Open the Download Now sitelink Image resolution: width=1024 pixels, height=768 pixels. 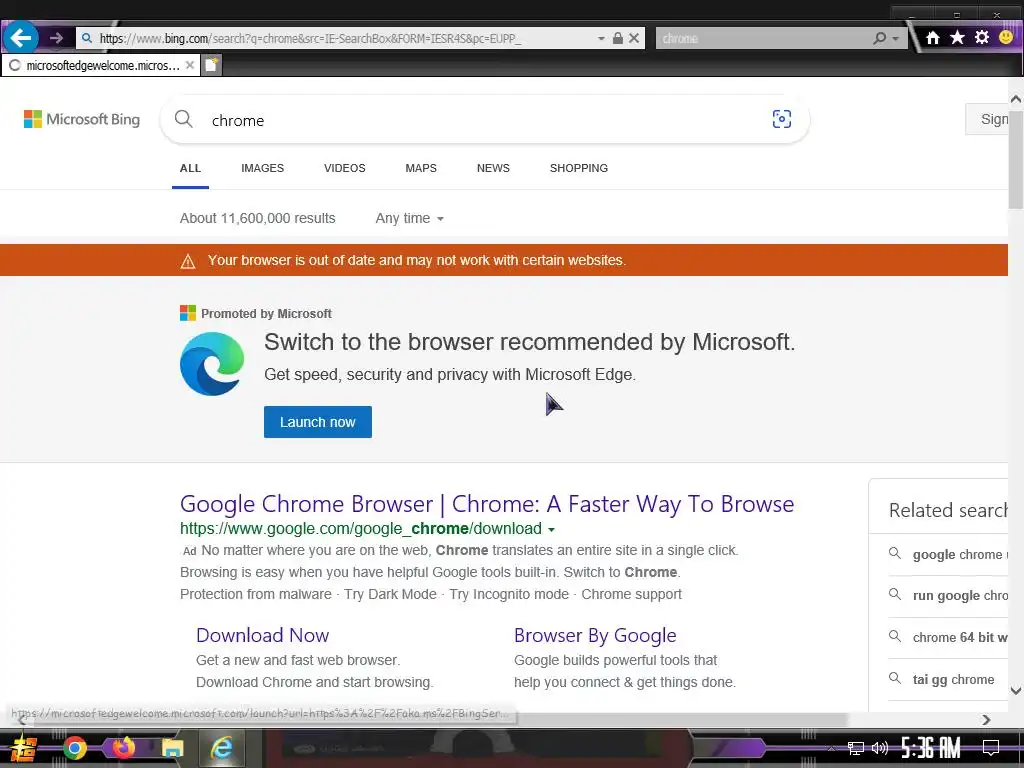pyautogui.click(x=262, y=635)
